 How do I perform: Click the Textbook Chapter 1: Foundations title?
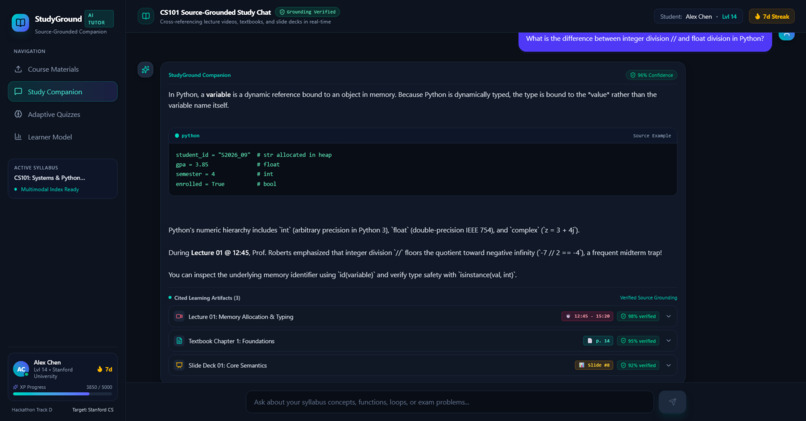[x=231, y=341]
